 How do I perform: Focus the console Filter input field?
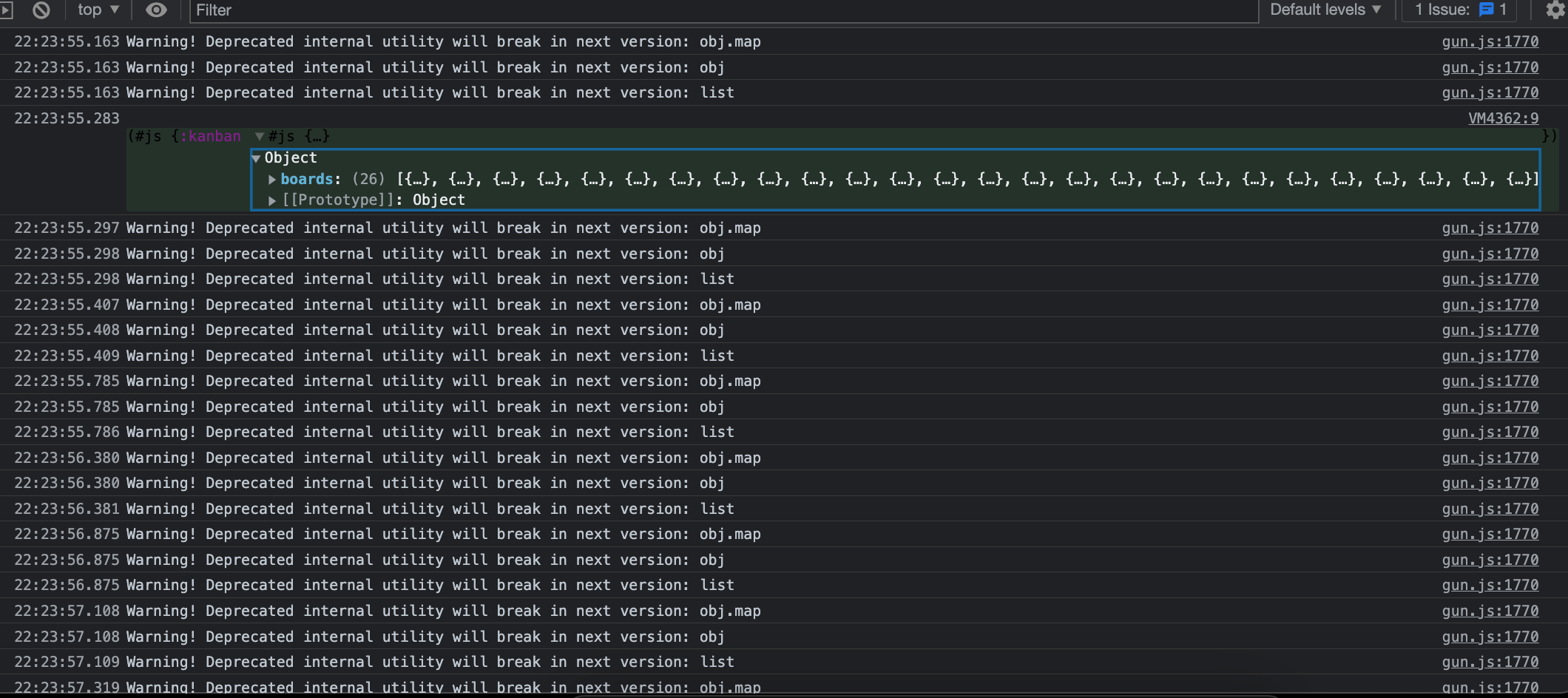[444, 10]
